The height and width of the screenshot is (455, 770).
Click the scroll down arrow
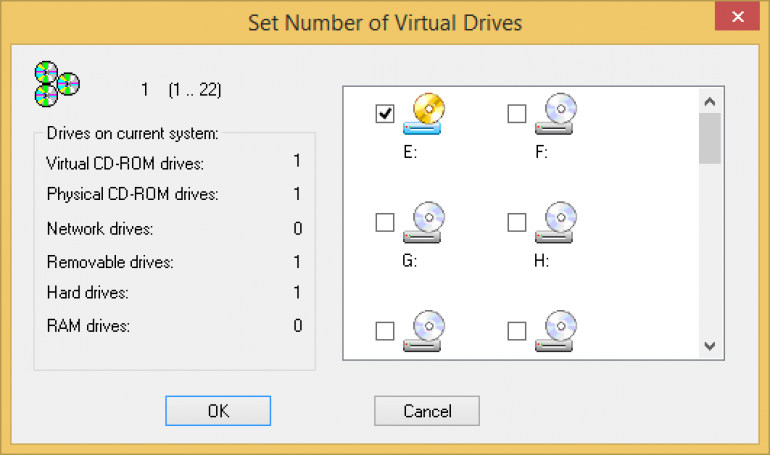point(710,346)
